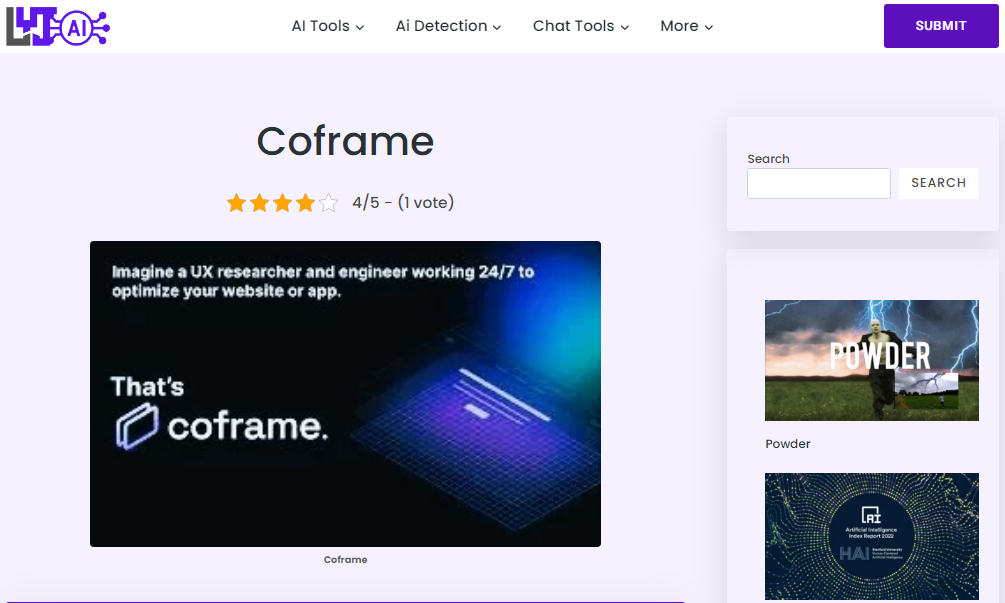This screenshot has height=603, width=1005.
Task: Click inside the Search input field
Action: [818, 183]
